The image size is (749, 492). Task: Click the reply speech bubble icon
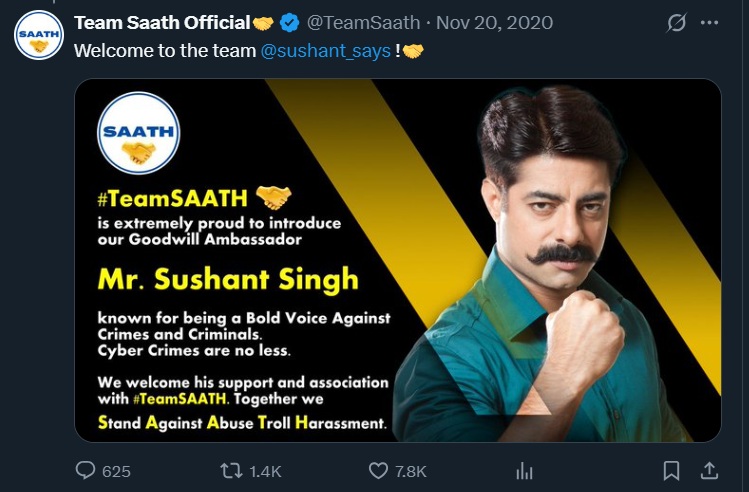click(86, 470)
